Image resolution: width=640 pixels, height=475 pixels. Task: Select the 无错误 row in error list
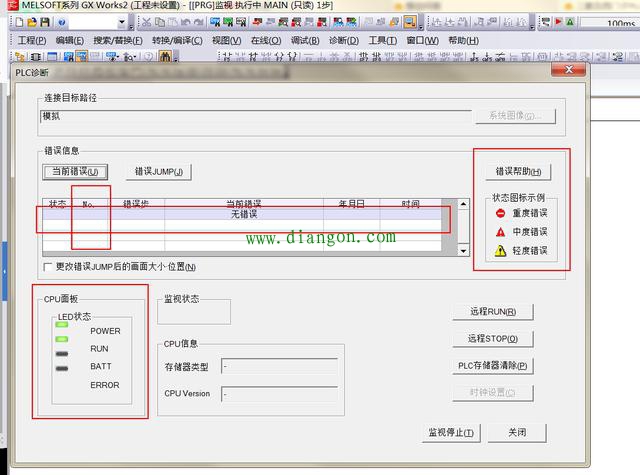point(244,214)
